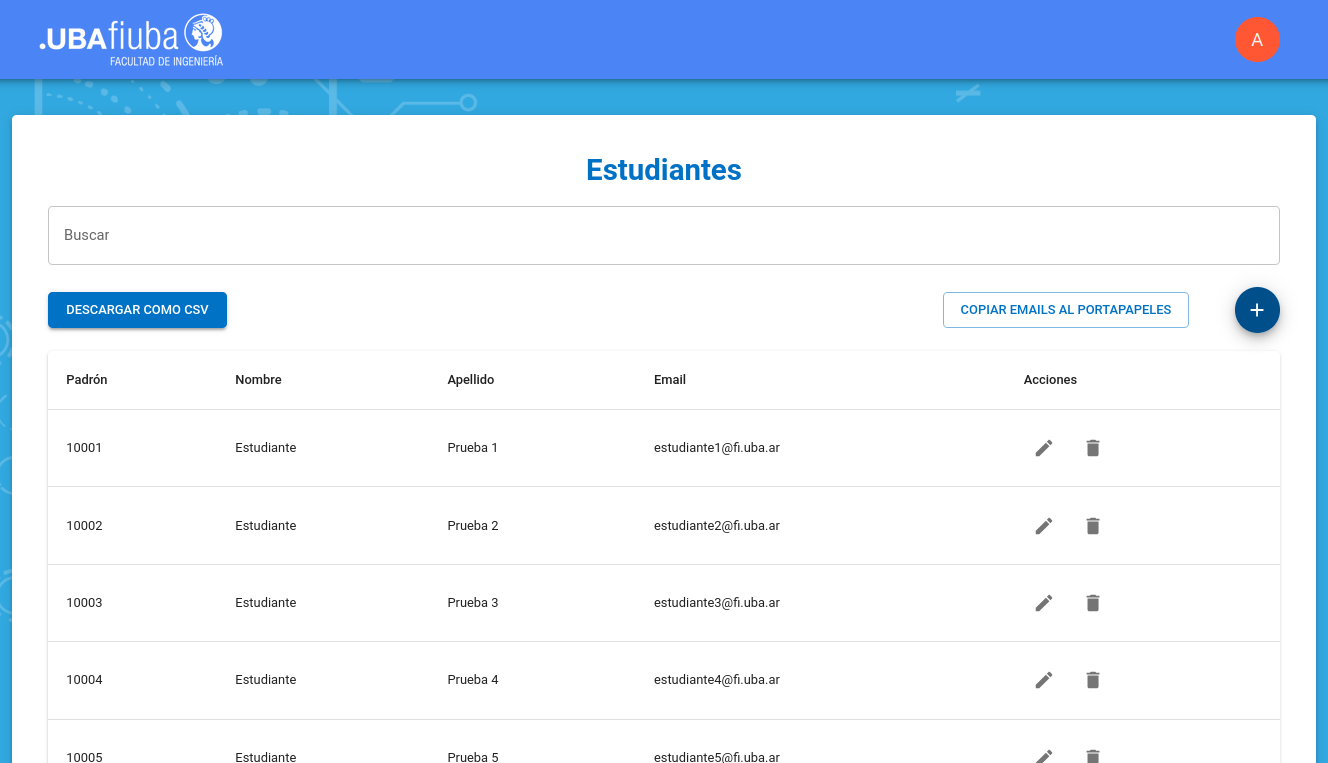
Task: Select the estudiante1@fi.uba.ar email cell
Action: click(717, 448)
